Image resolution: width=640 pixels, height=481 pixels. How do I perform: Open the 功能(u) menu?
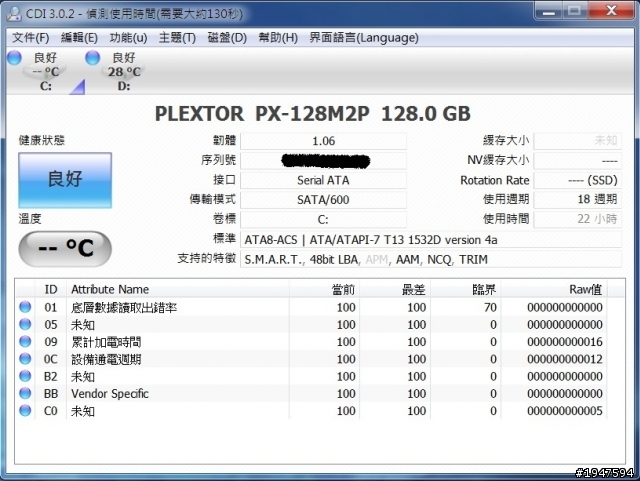click(128, 38)
